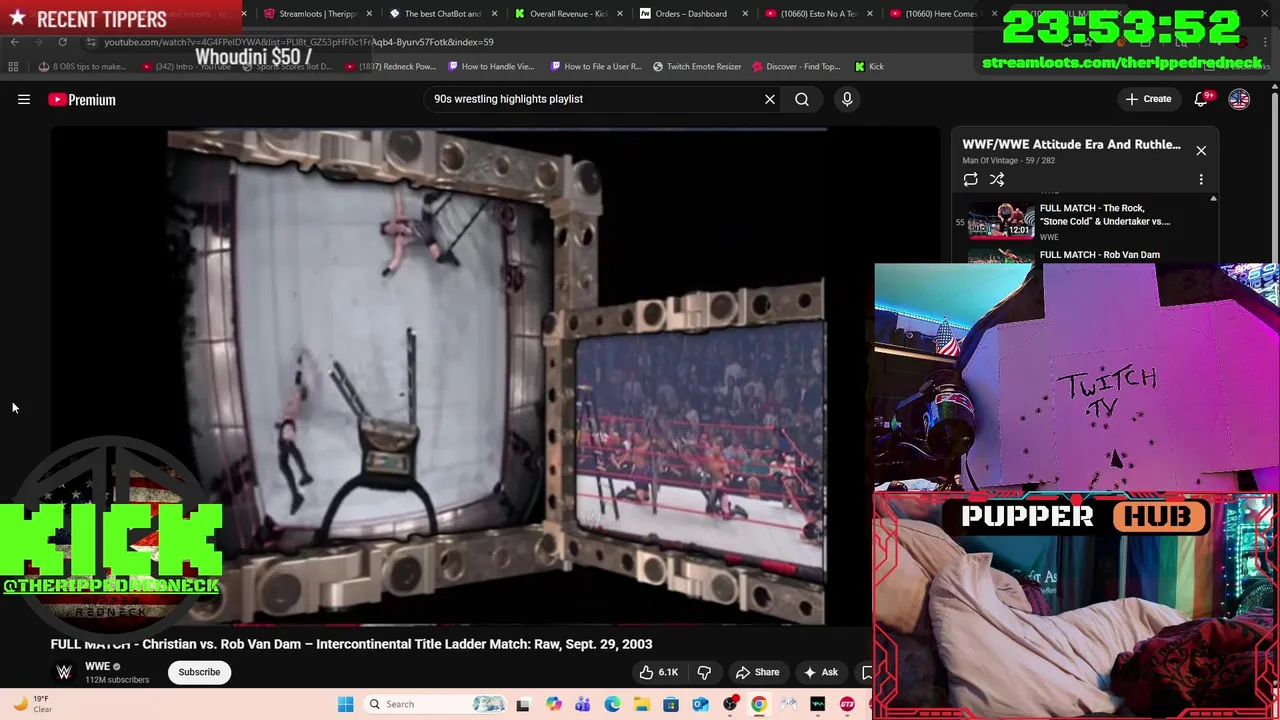Open 'How to File a User R...' bookmark

point(596,67)
